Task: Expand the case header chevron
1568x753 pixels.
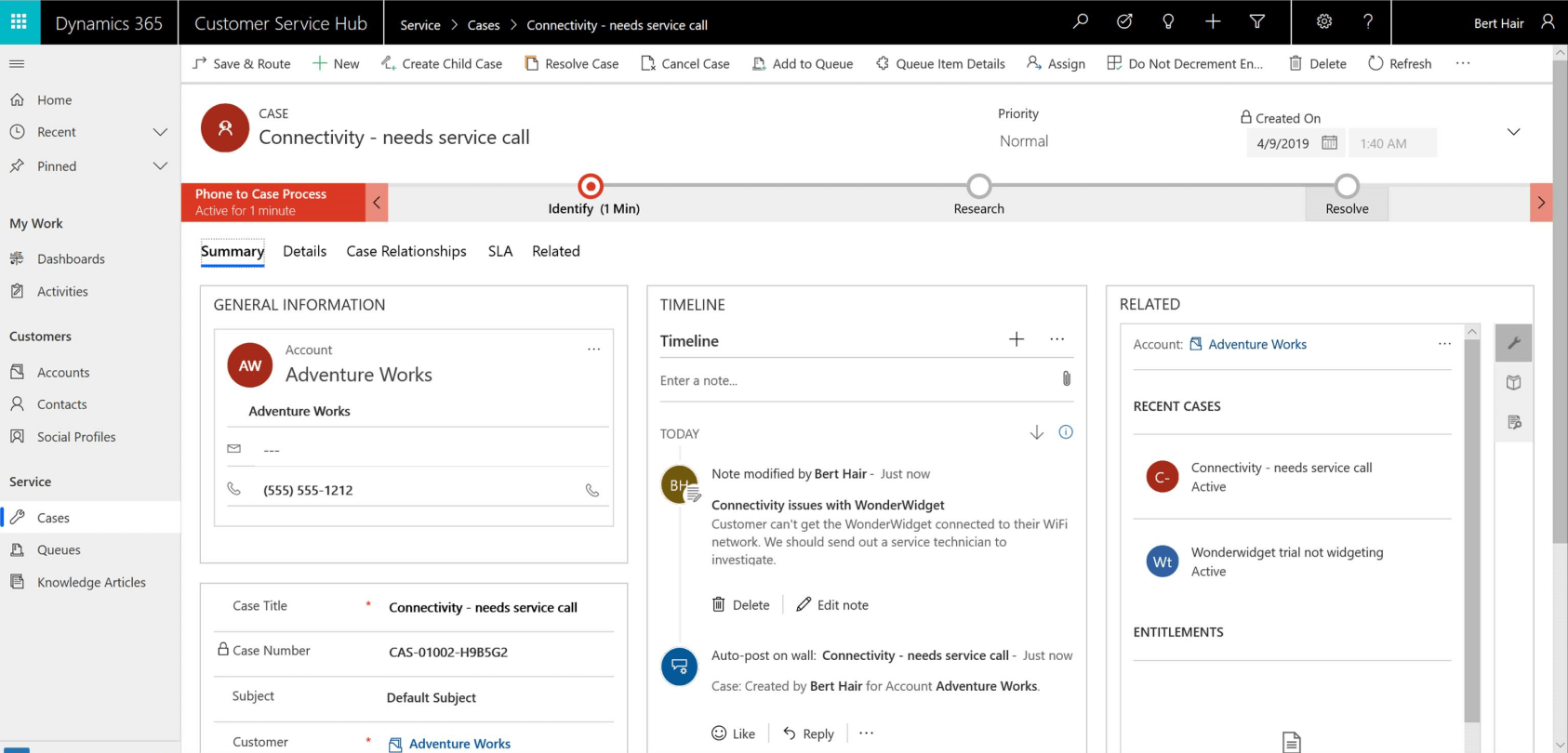Action: coord(1514,132)
